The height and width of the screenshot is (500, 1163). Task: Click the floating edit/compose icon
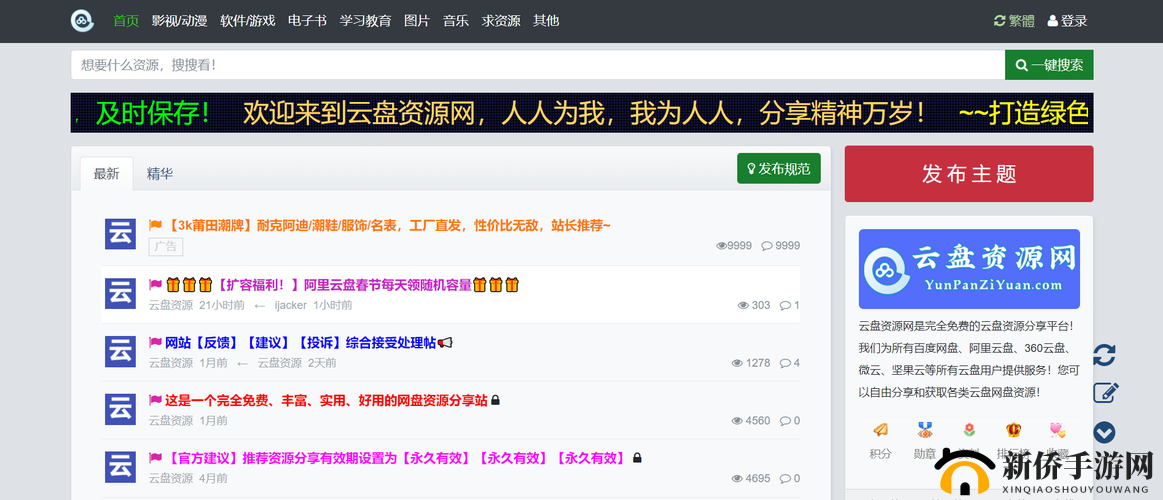pyautogui.click(x=1105, y=392)
